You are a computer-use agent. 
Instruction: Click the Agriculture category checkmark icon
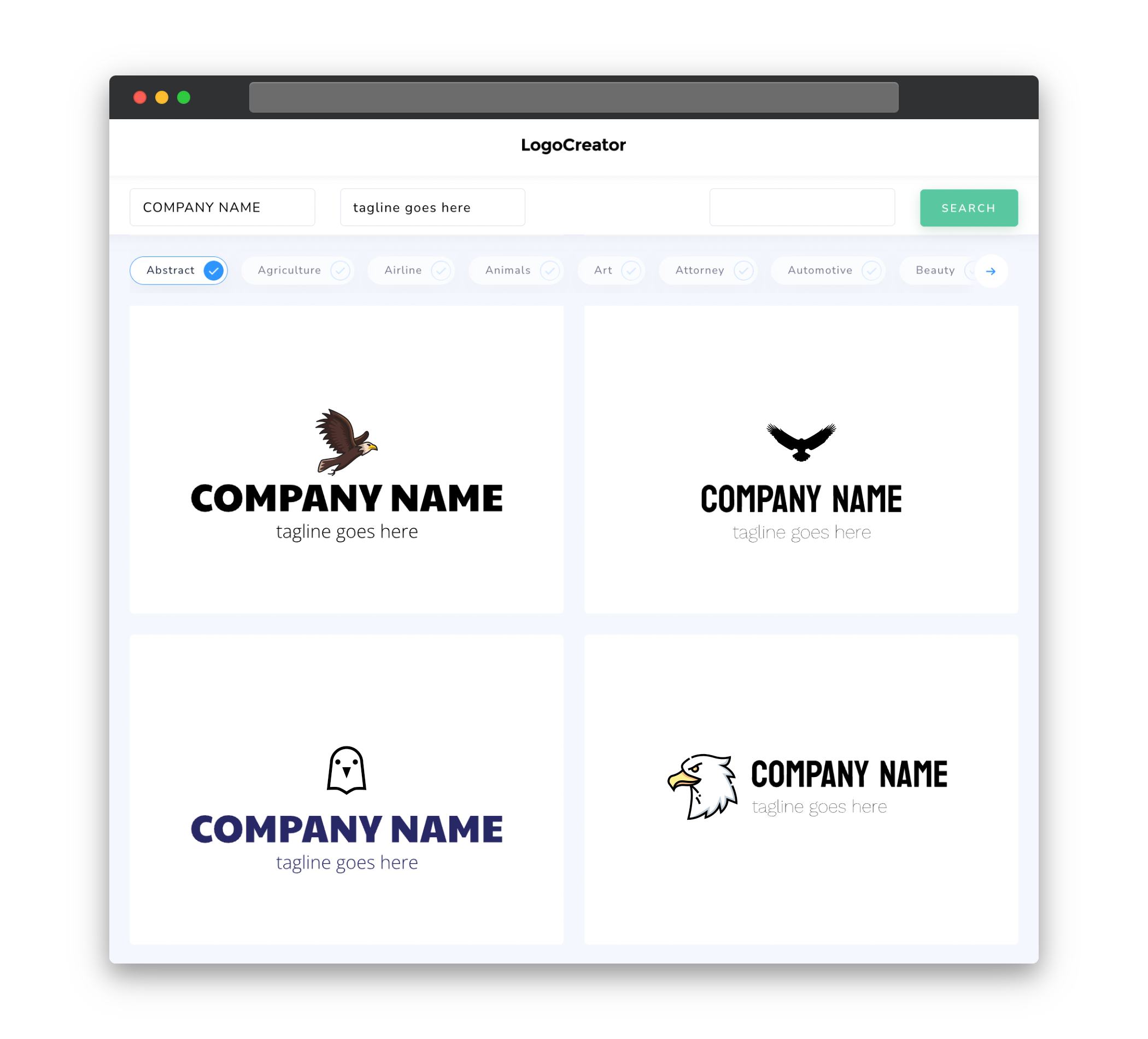(340, 270)
